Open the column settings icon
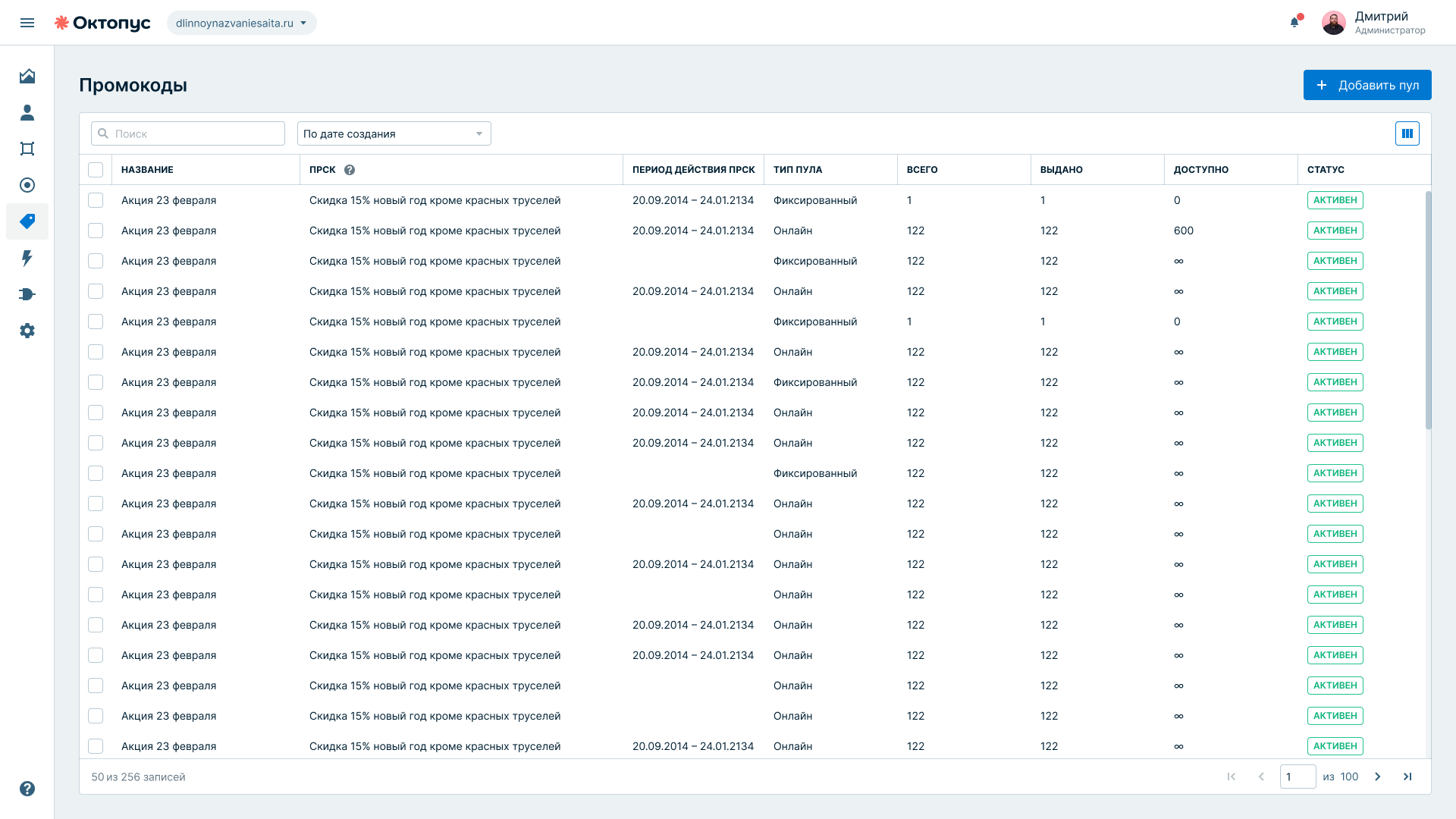This screenshot has height=819, width=1456. click(x=1407, y=133)
